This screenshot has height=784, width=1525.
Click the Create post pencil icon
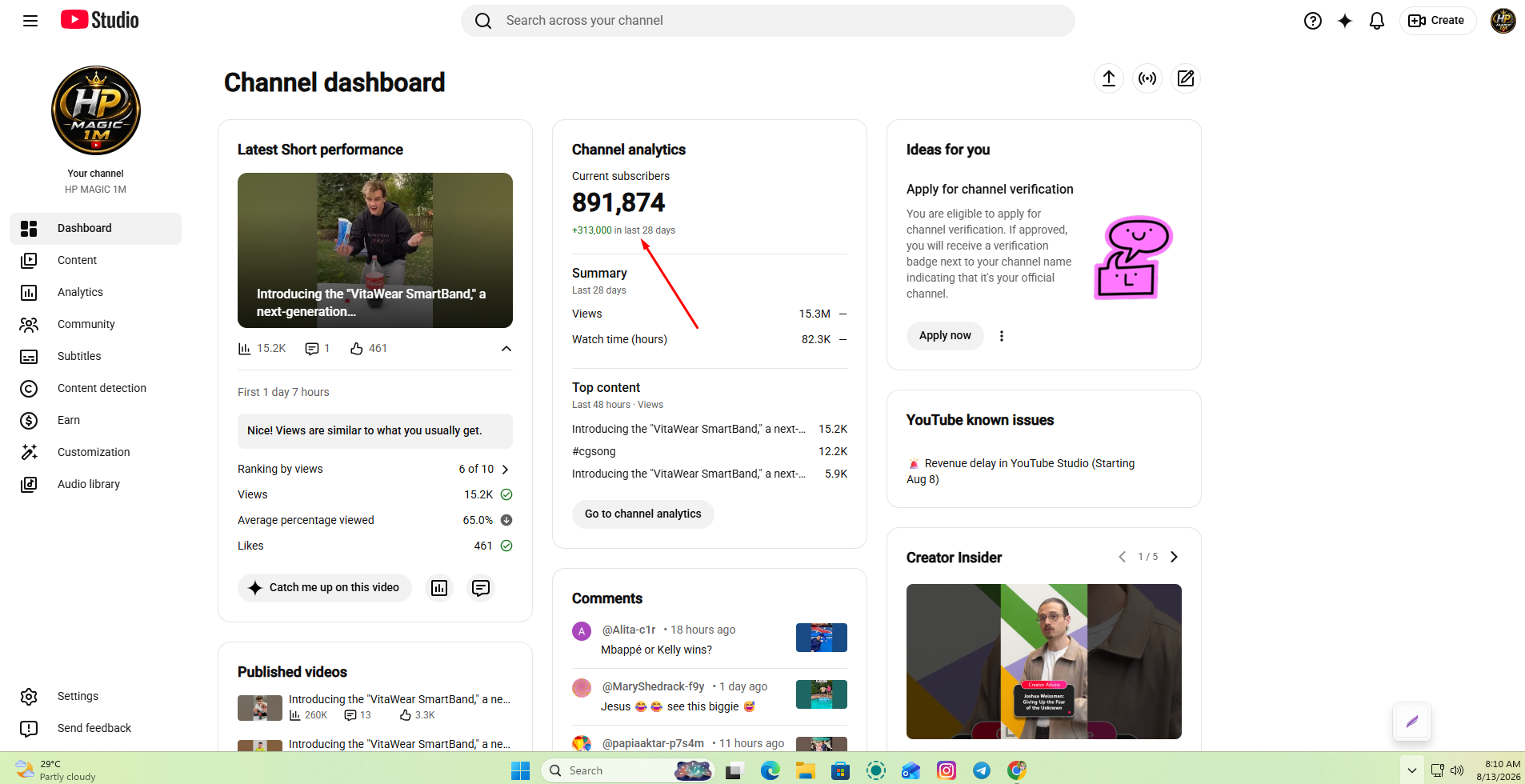click(1186, 78)
